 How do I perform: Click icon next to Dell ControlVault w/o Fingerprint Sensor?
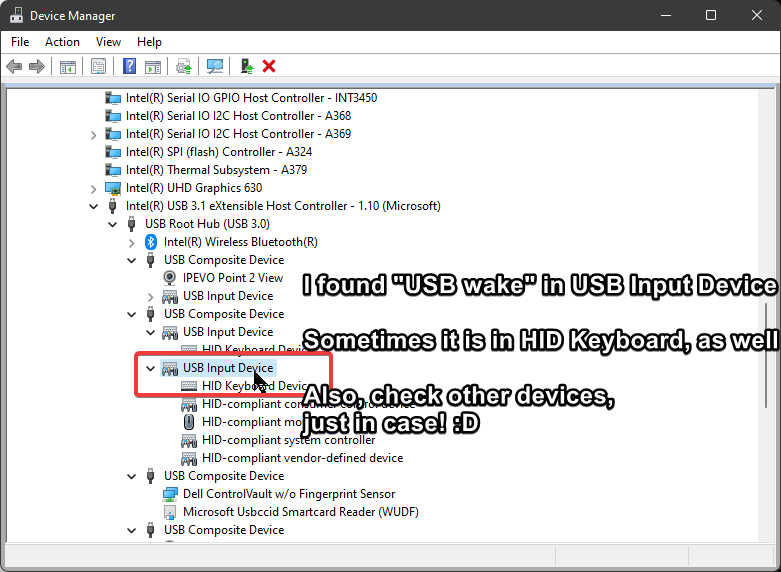click(170, 494)
